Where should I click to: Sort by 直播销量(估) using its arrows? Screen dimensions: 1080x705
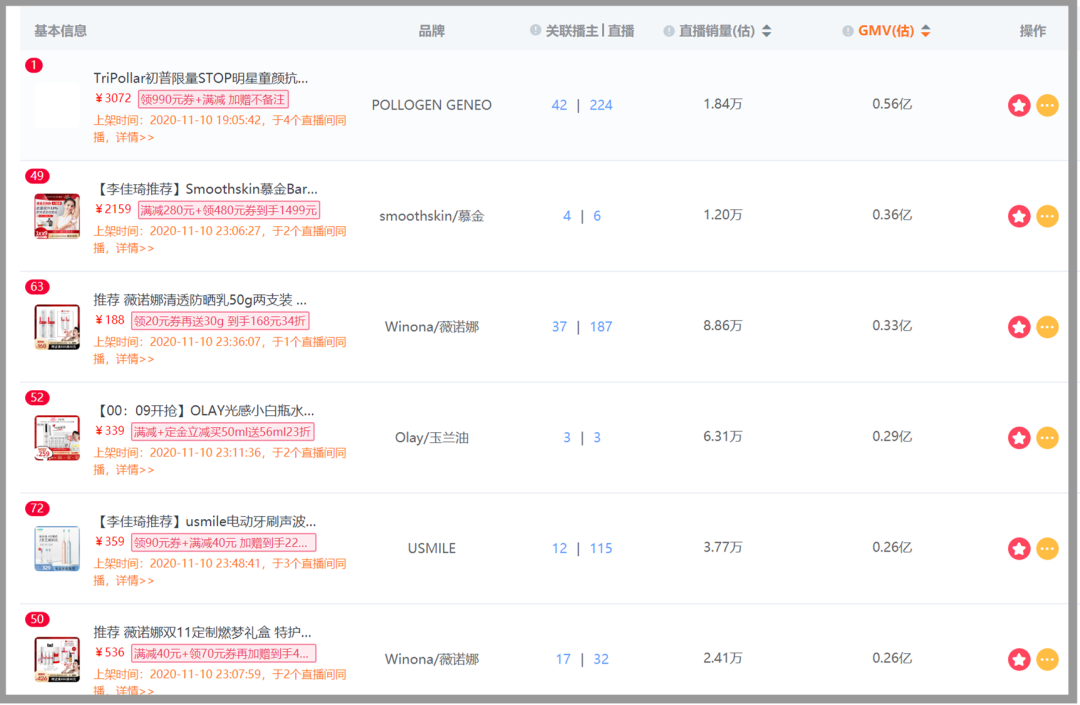pos(767,31)
